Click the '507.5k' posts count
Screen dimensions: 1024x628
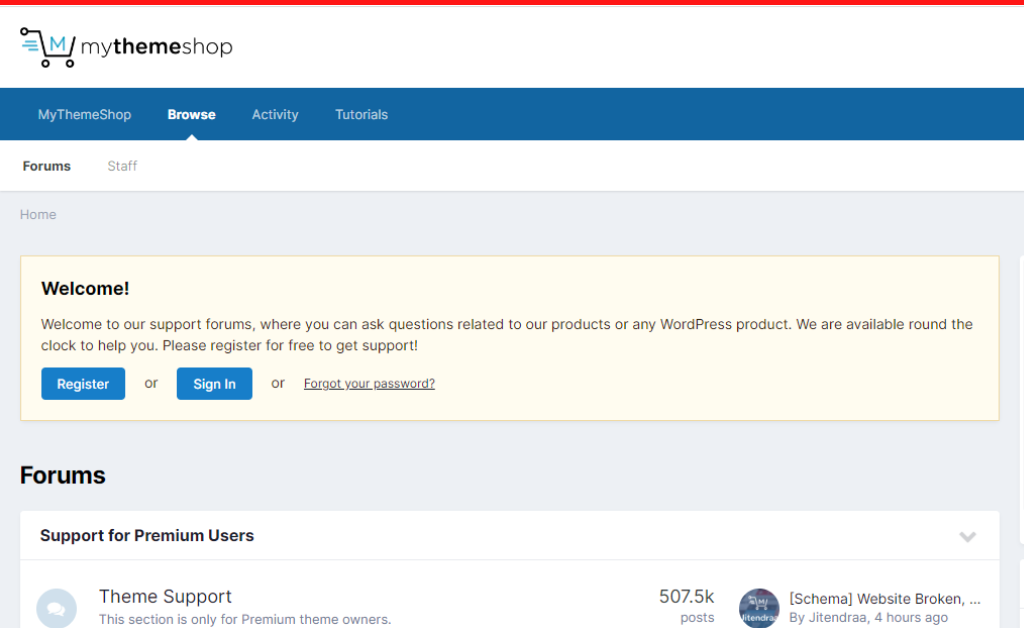[686, 597]
